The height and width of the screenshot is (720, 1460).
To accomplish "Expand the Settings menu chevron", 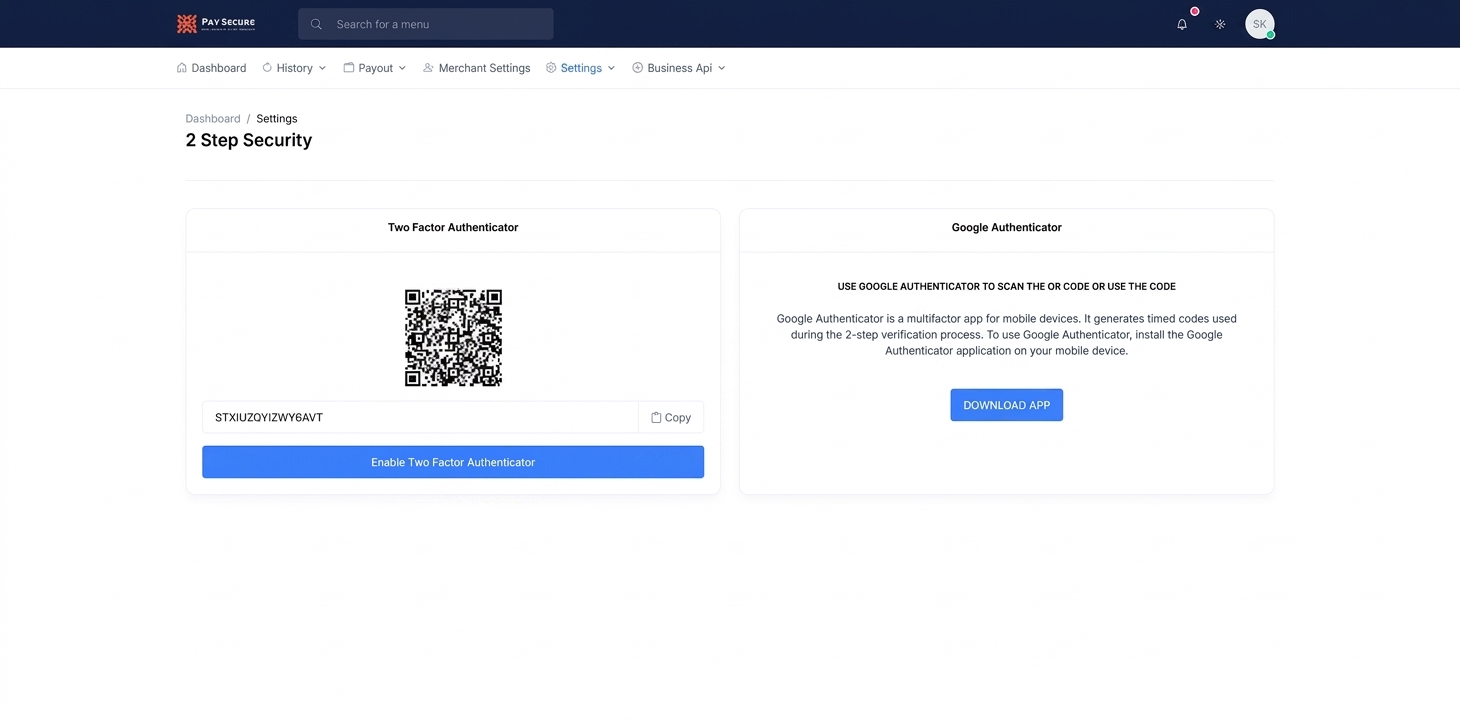I will click(611, 68).
